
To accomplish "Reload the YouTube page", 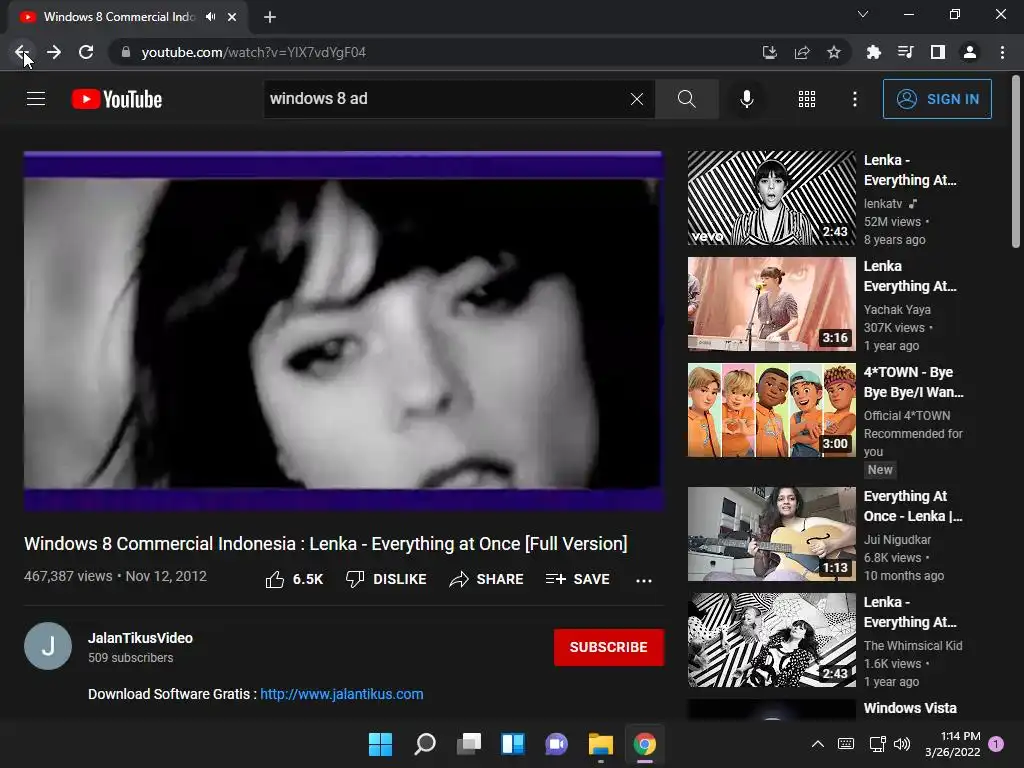I will 86,52.
